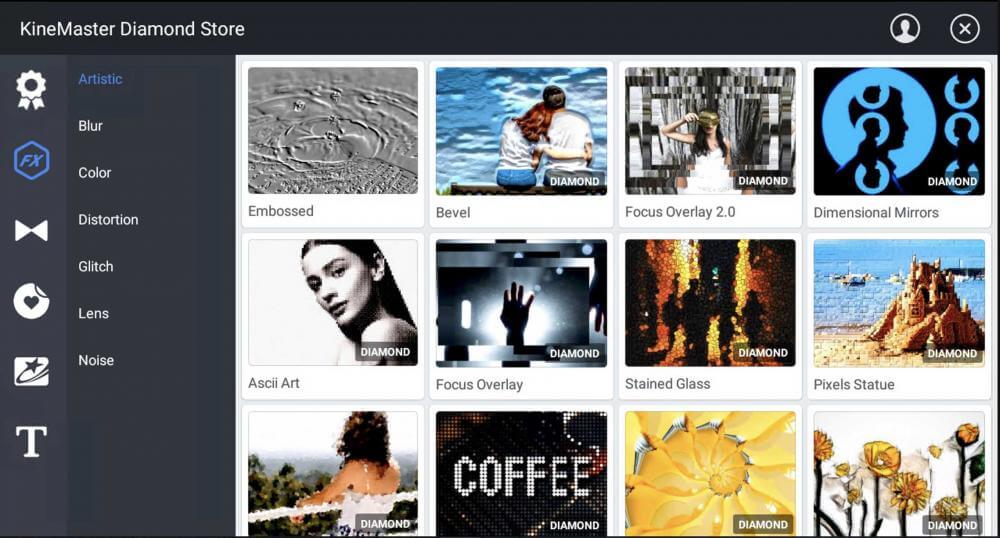Click the DIAMOND badge on Bevel
The width and height of the screenshot is (1000, 538).
574,182
